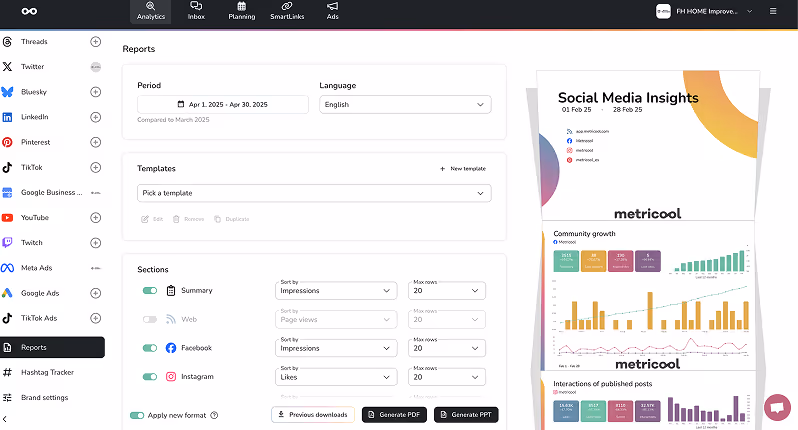
Task: Add Twitch connection plus icon
Action: 96,243
